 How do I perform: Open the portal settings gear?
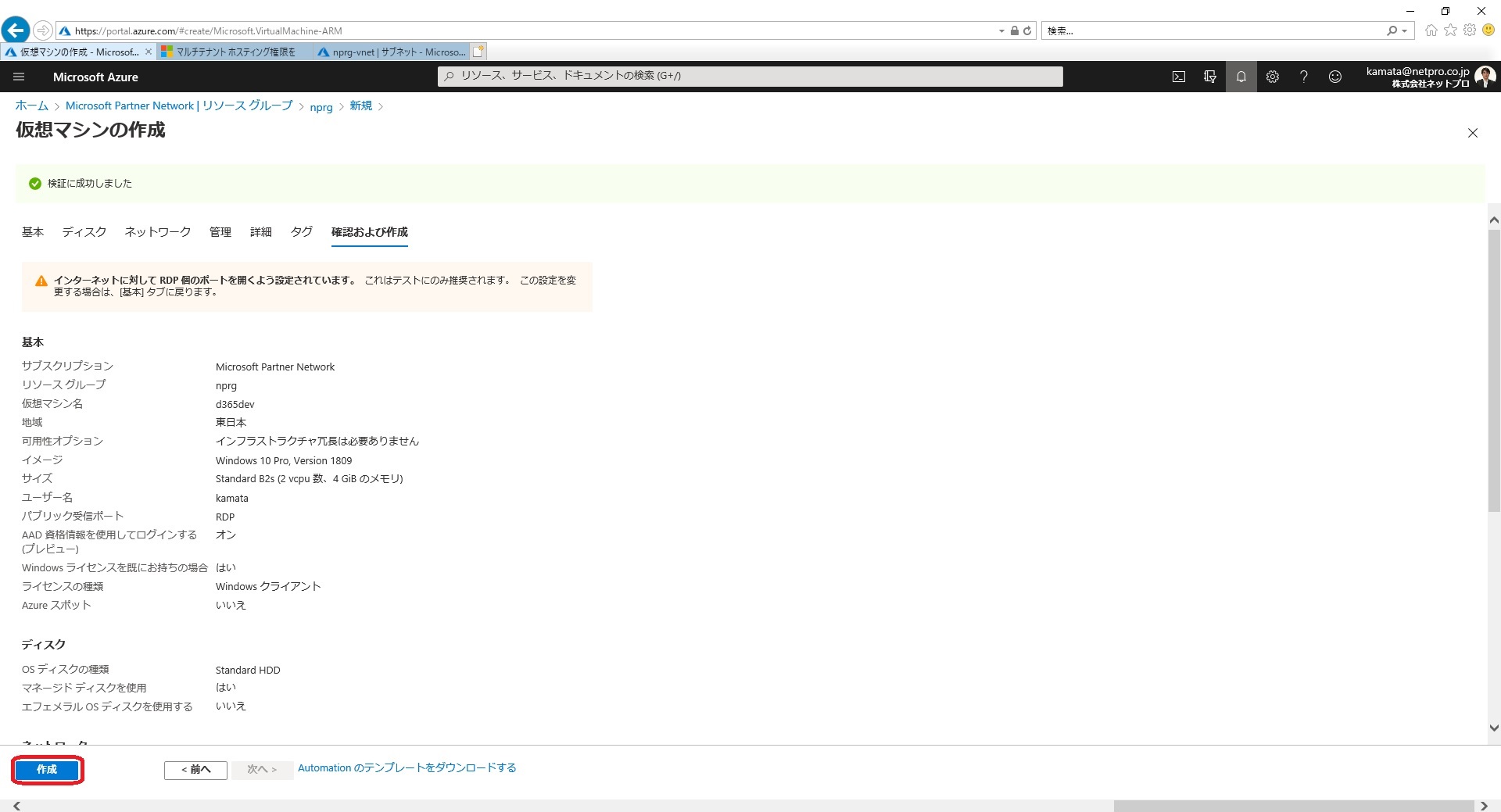click(x=1272, y=77)
